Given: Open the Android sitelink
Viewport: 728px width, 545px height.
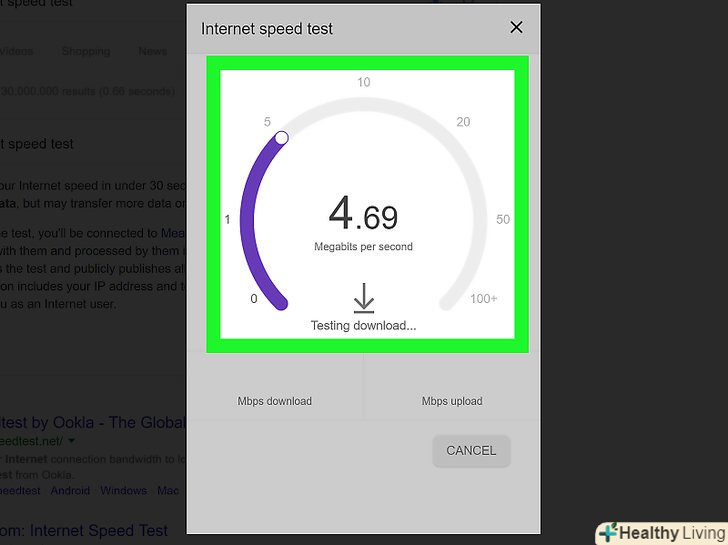Looking at the screenshot, I should click(70, 490).
